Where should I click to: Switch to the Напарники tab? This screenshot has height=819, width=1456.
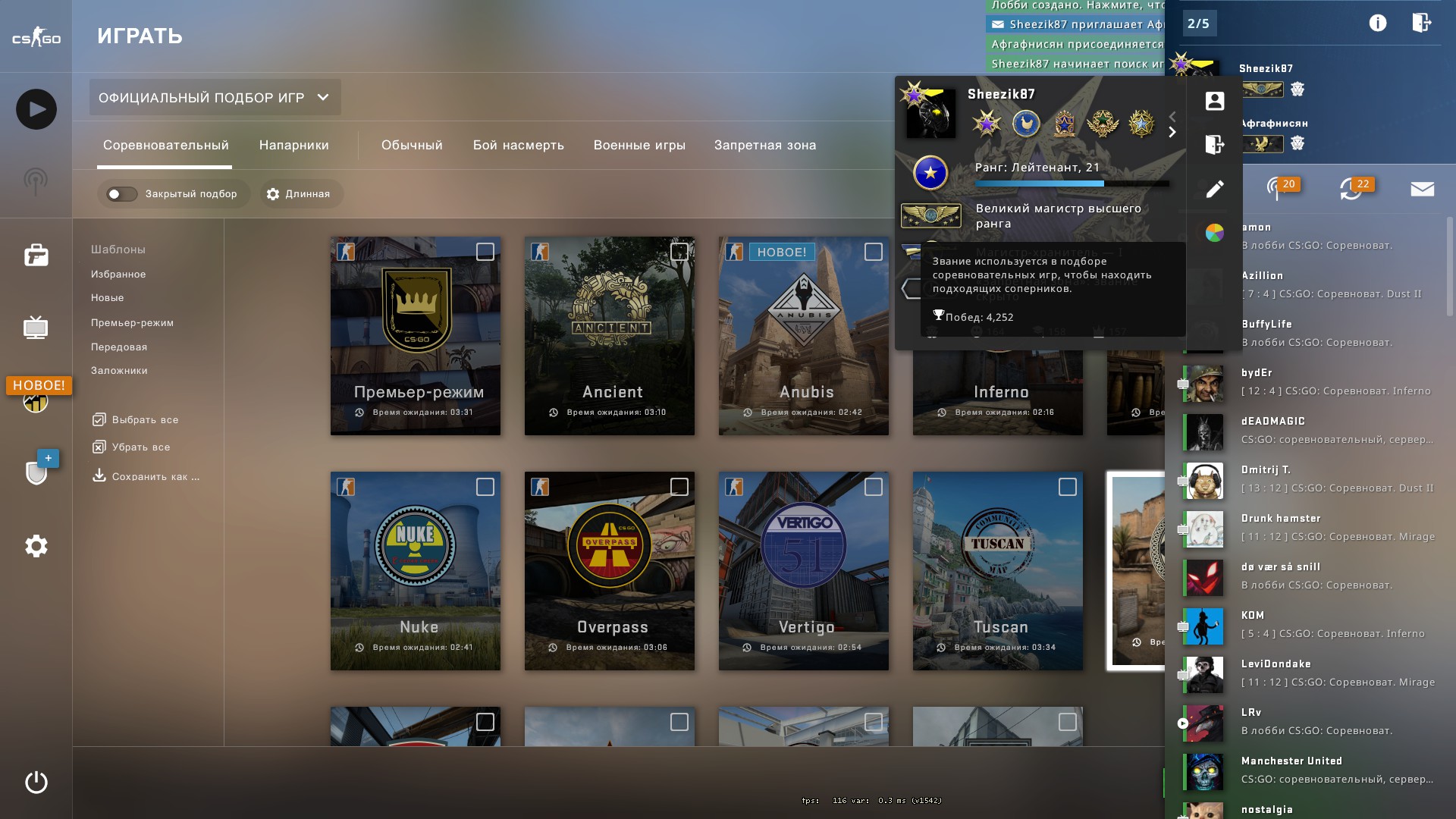click(x=293, y=145)
